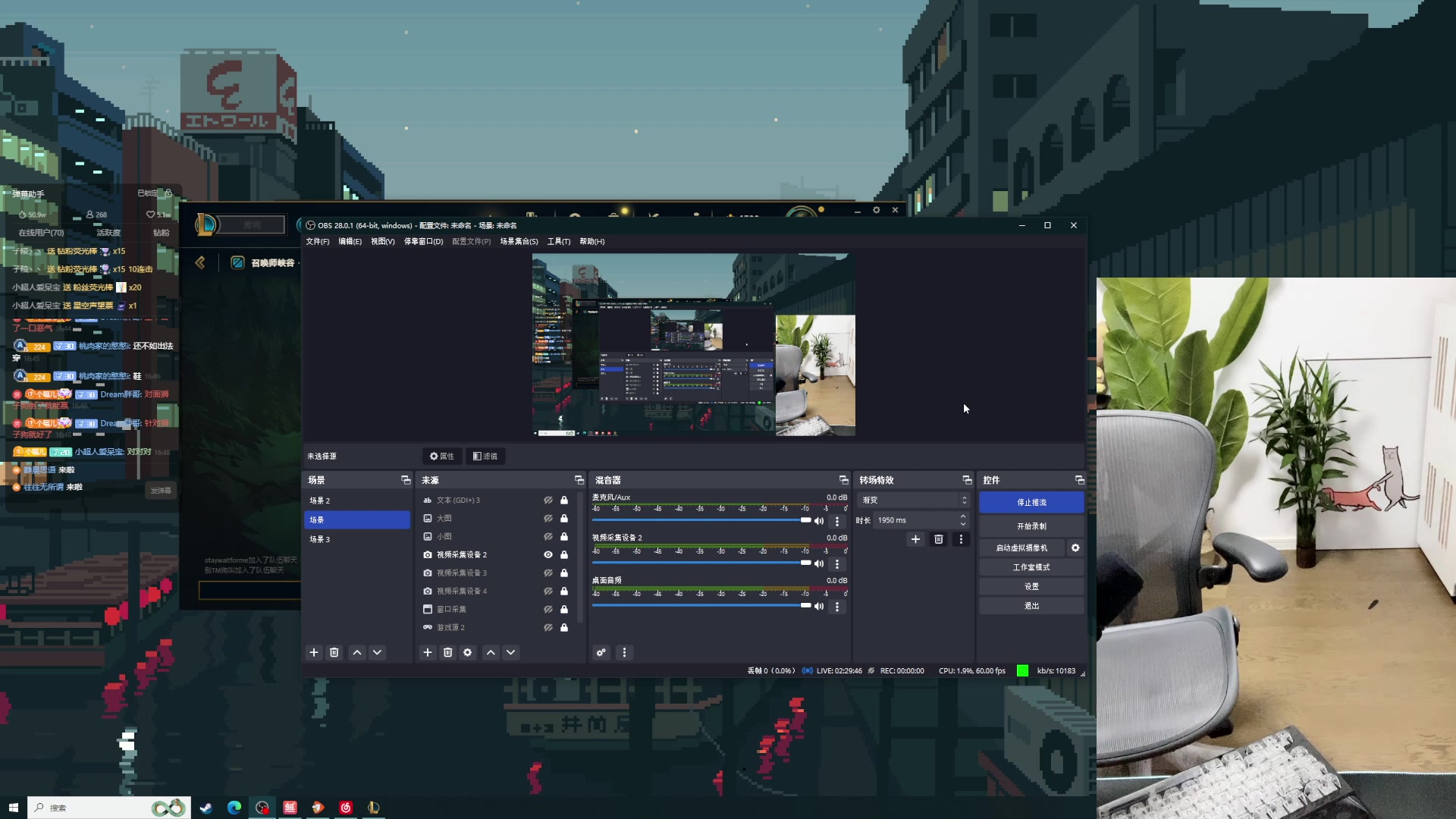
Task: Delete the selected scene with the trash icon in 场景 panel
Action: [x=334, y=652]
